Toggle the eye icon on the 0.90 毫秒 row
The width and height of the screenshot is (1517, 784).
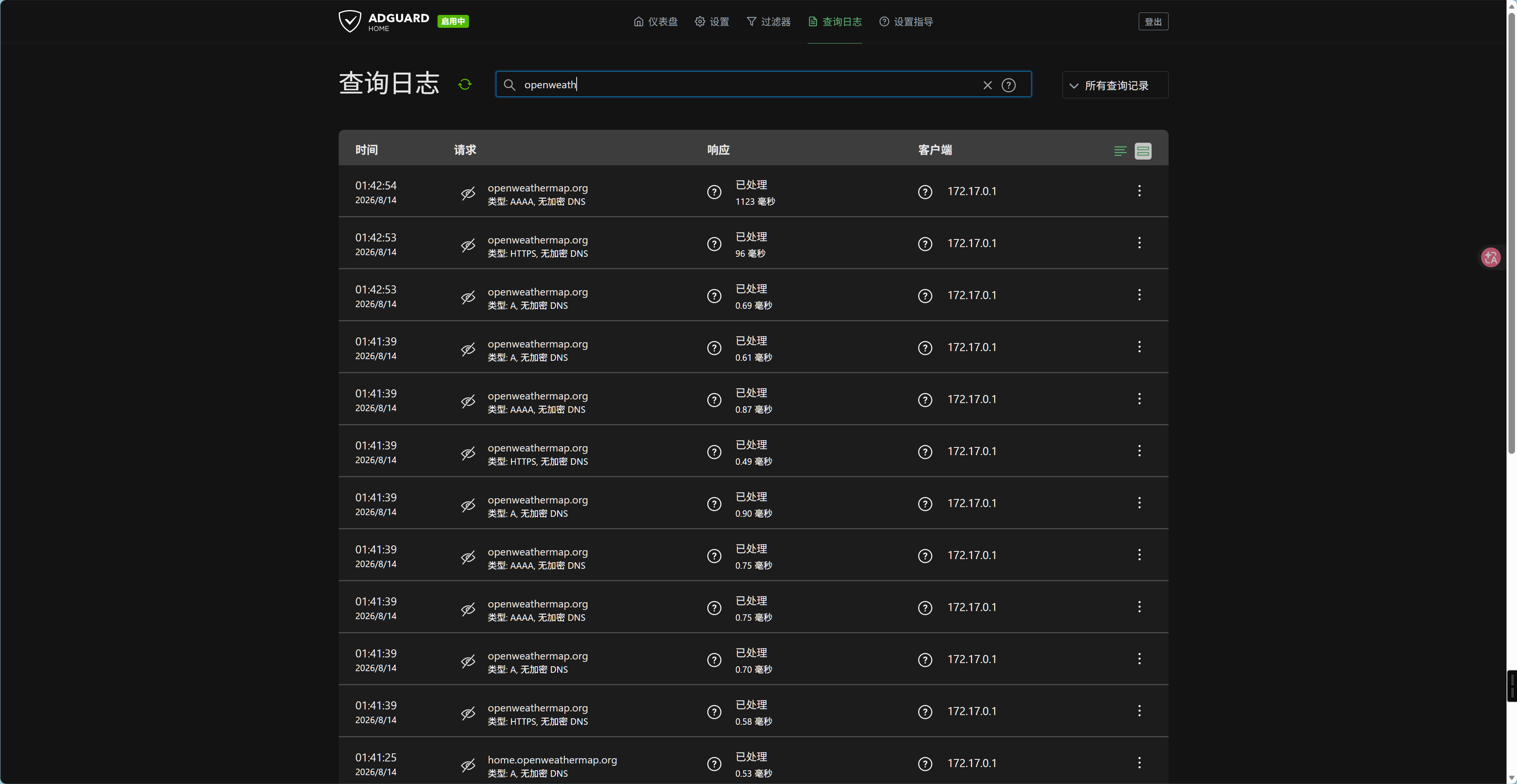click(x=468, y=505)
